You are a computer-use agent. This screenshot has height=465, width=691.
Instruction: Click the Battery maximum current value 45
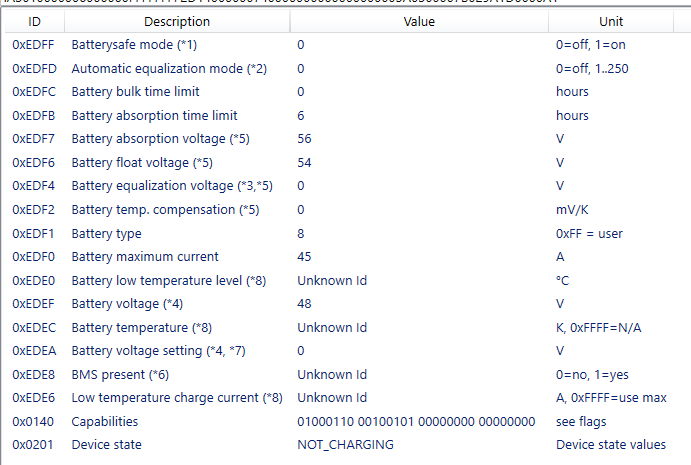(x=304, y=257)
